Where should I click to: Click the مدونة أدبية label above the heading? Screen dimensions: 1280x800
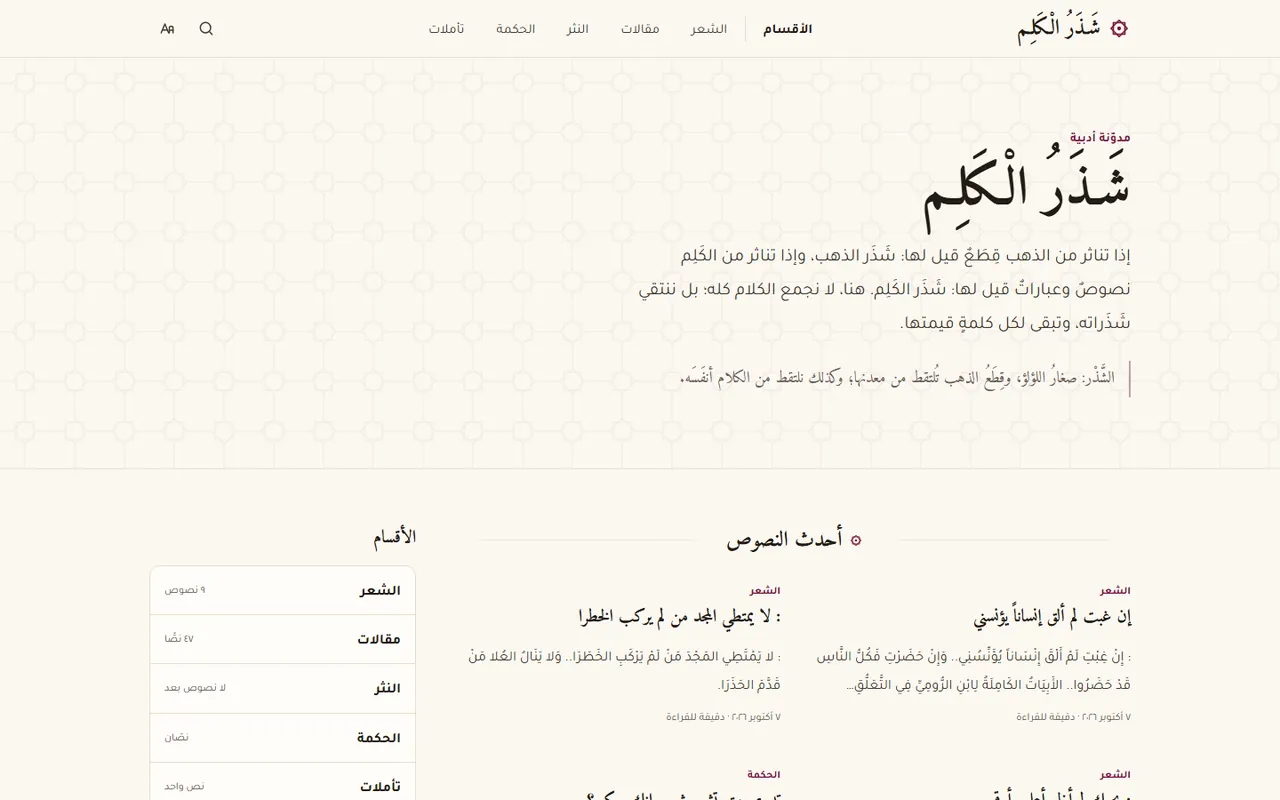click(1100, 137)
